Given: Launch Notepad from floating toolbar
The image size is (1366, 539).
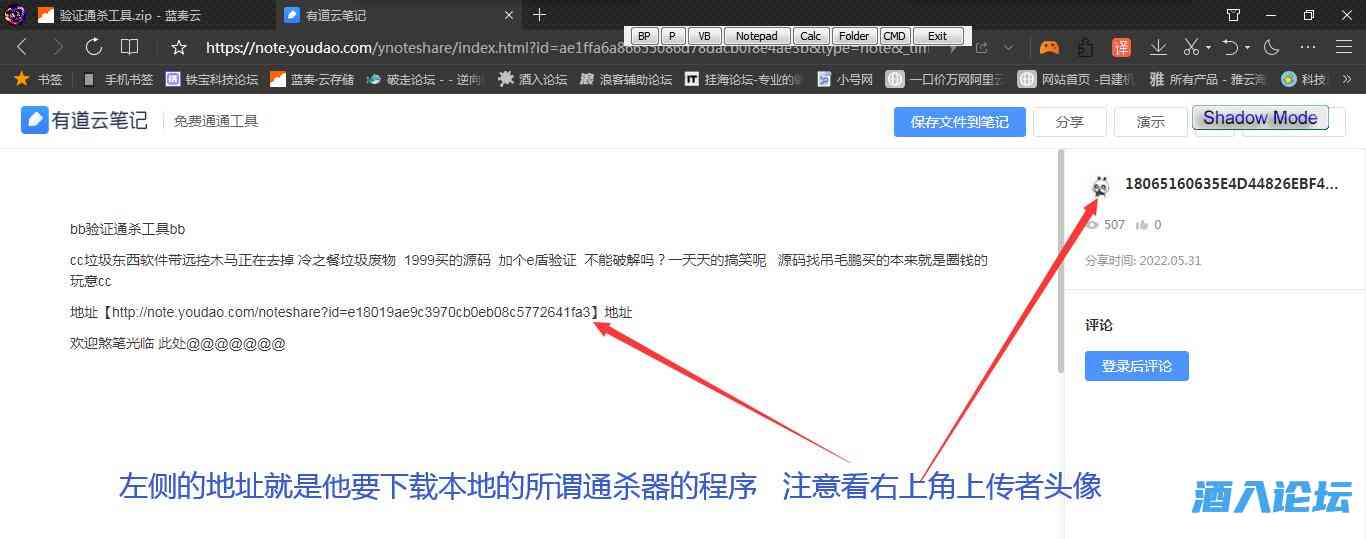Looking at the screenshot, I should tap(756, 36).
